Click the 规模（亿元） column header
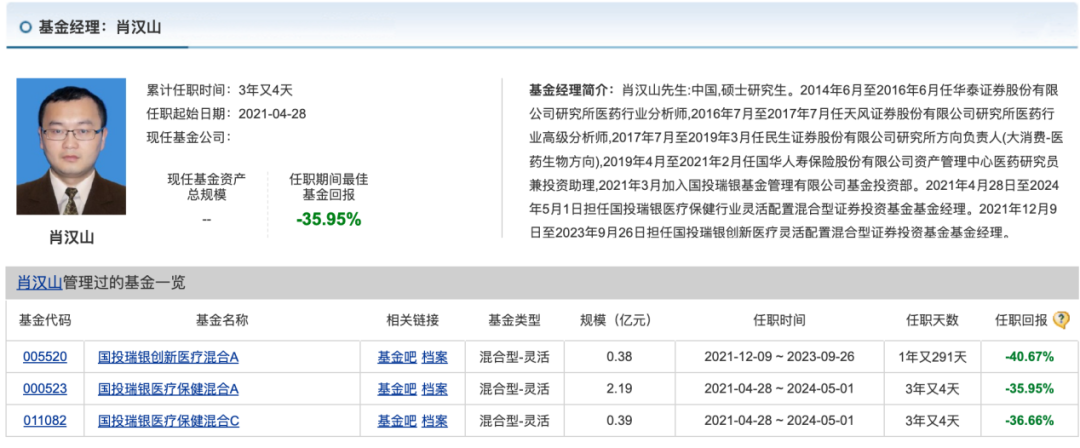The width and height of the screenshot is (1080, 448). [x=616, y=320]
